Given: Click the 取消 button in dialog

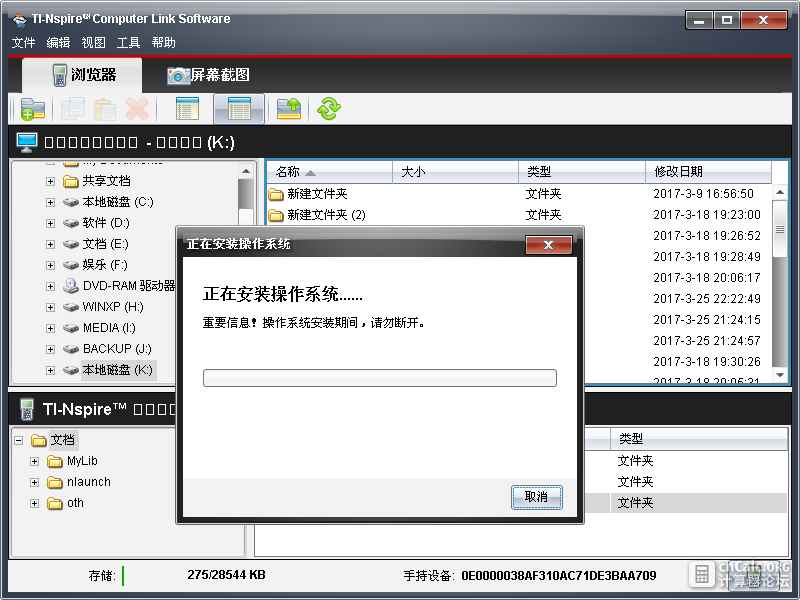Looking at the screenshot, I should (537, 497).
